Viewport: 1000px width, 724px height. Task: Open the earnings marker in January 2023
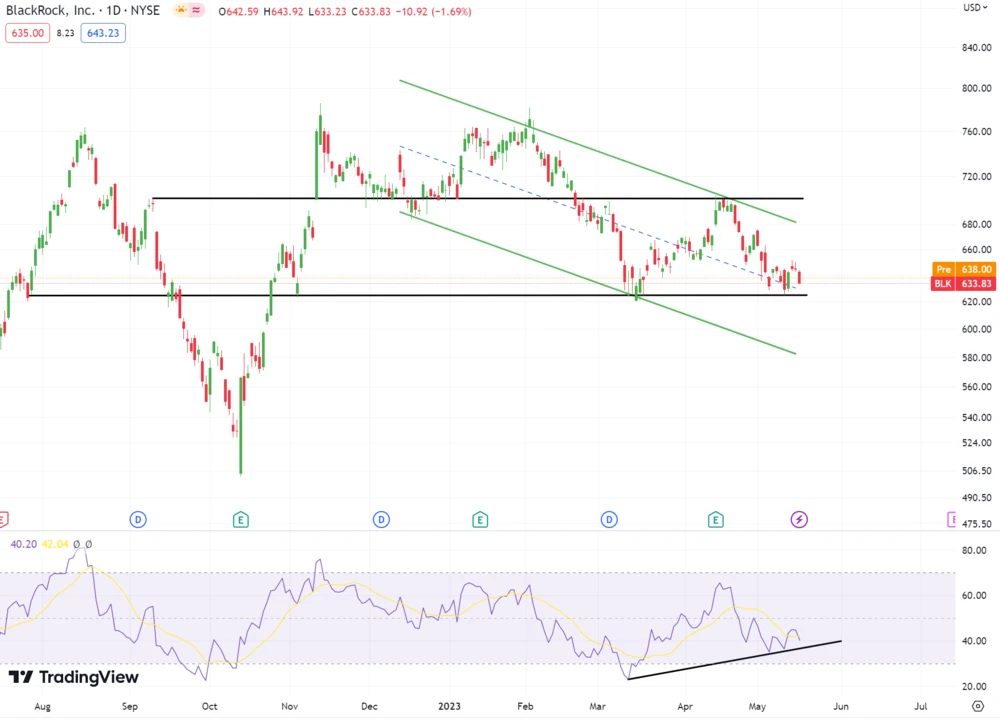480,519
